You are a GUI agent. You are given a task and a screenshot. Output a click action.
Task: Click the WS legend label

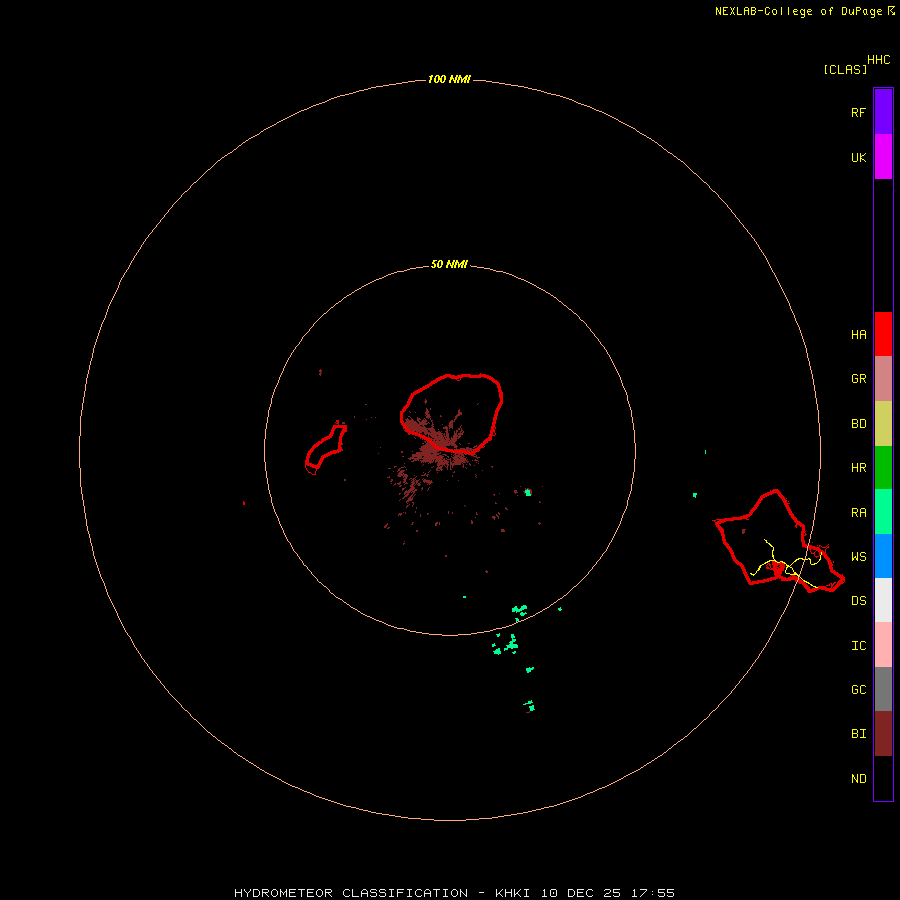(x=858, y=557)
